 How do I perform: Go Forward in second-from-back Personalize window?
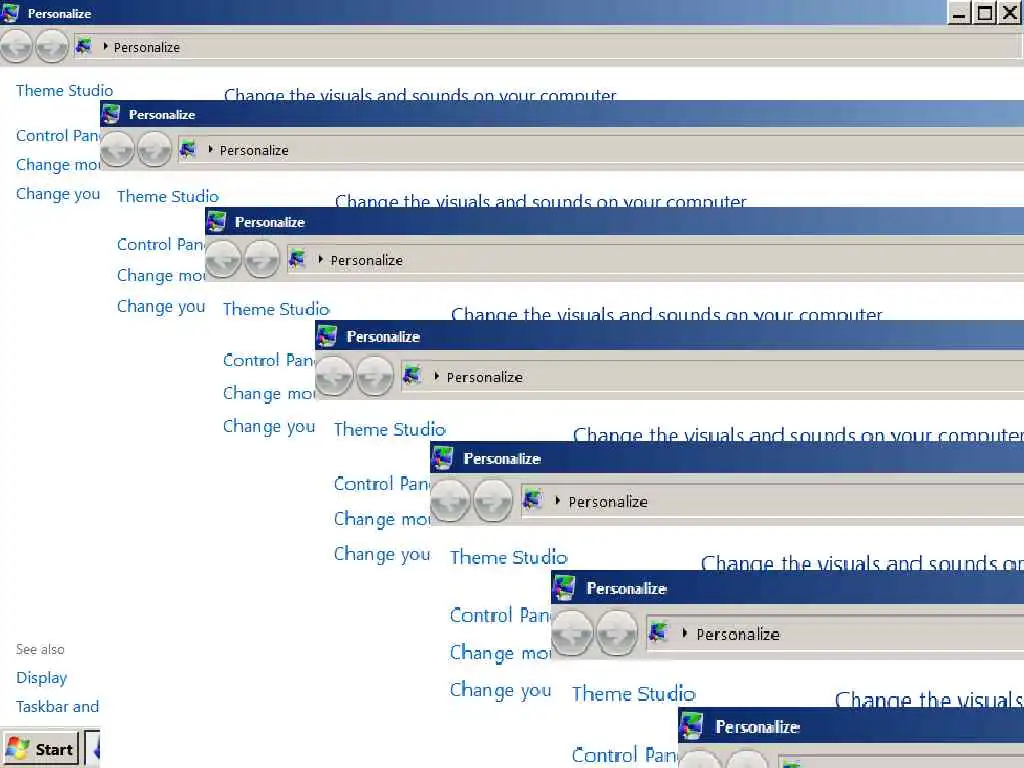154,150
